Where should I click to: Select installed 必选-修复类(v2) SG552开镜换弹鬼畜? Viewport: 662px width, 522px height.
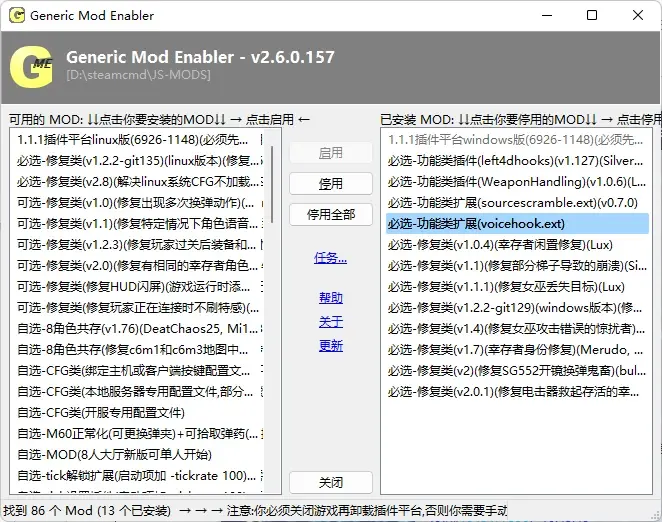[517, 371]
